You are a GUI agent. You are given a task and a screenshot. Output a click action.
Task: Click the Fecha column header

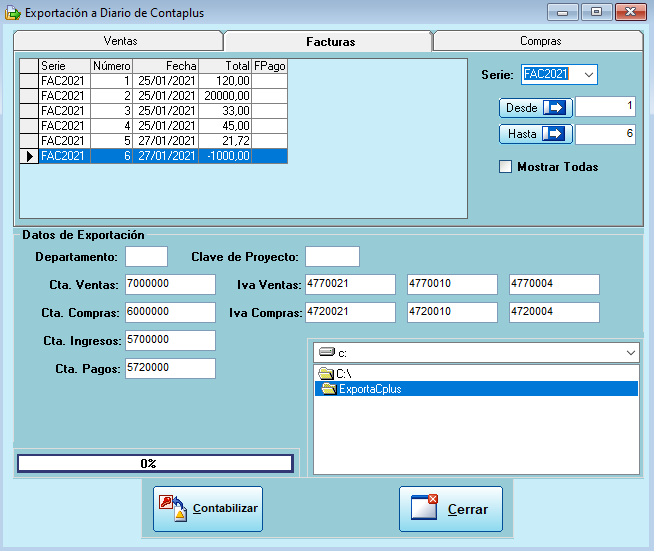click(x=166, y=66)
